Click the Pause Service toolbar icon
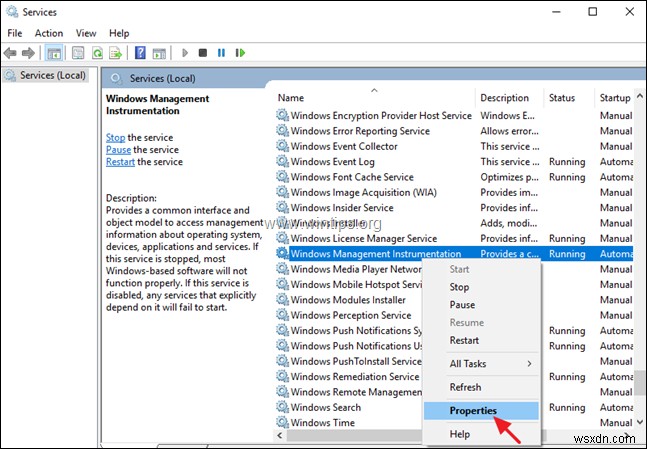Screen dimensions: 647x449 pyautogui.click(x=222, y=53)
